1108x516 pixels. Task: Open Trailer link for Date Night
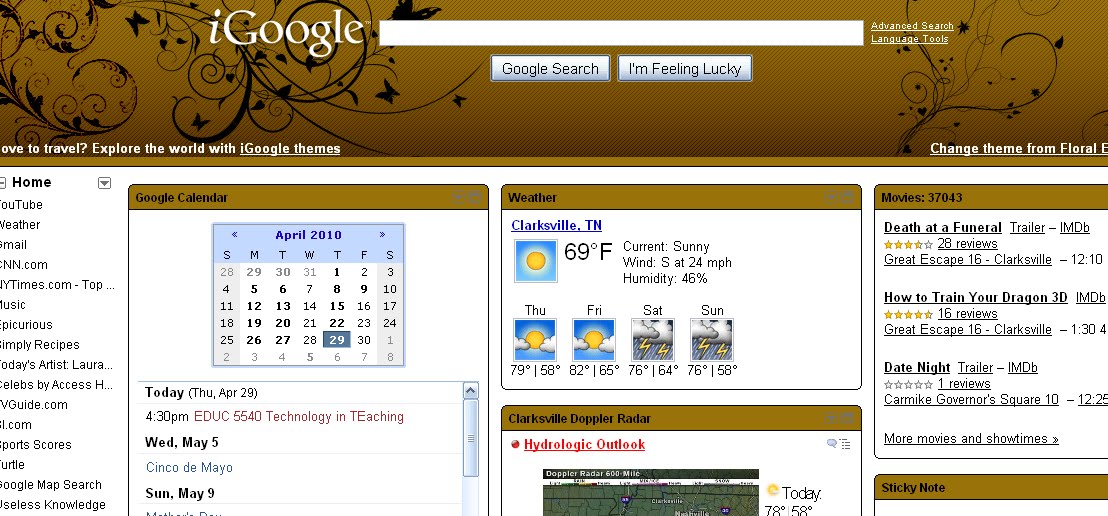point(975,368)
